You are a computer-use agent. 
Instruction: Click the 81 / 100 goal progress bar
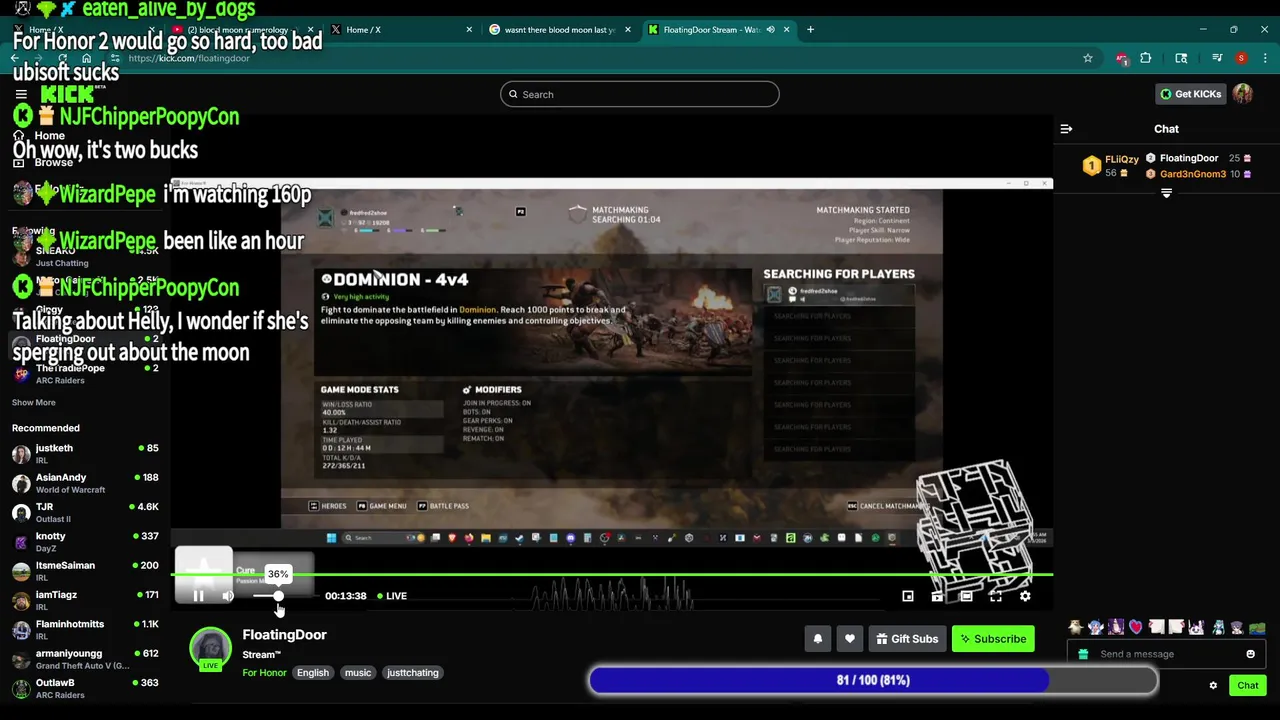pos(873,681)
